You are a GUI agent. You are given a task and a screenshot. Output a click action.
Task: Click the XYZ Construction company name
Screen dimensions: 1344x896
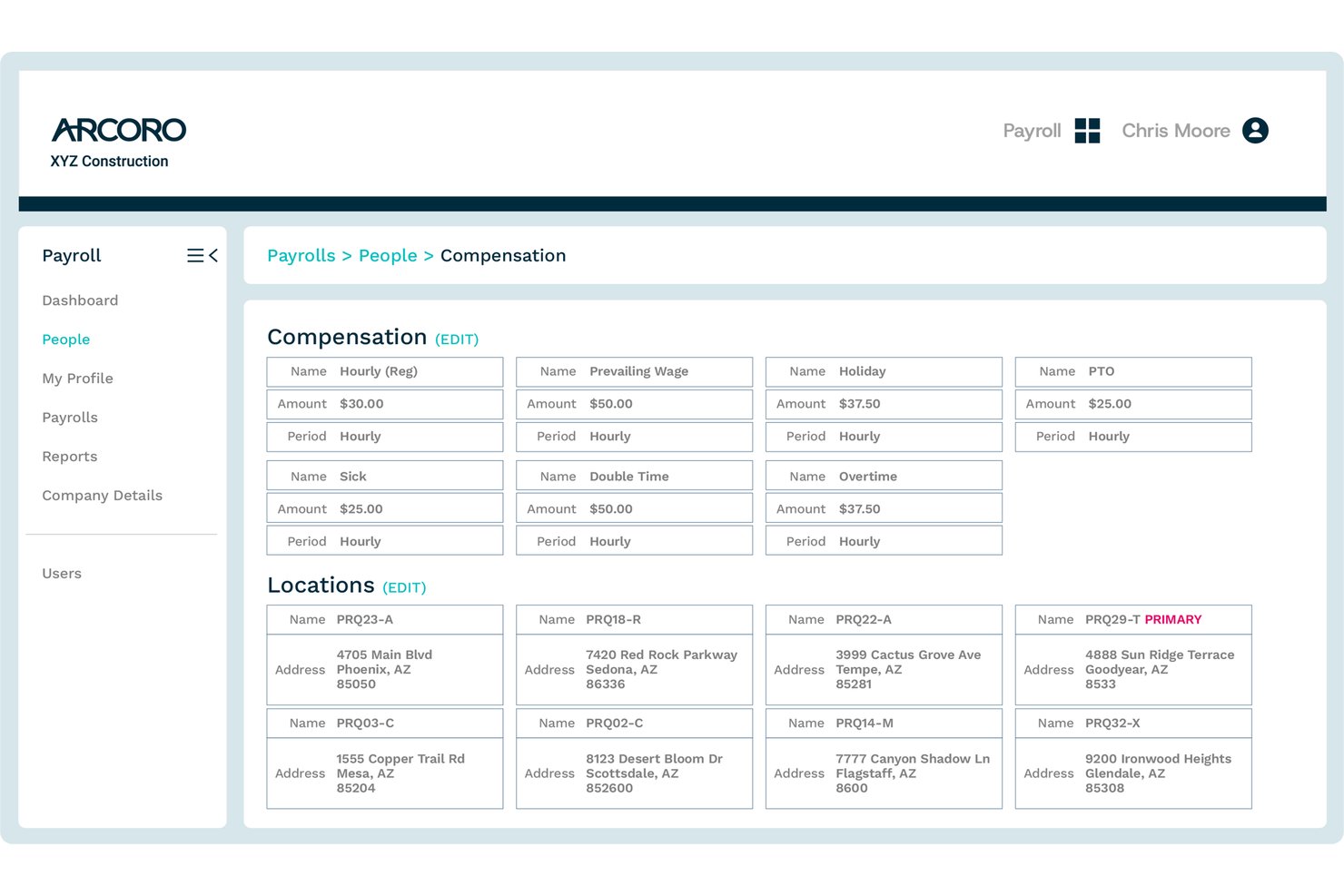pos(110,162)
